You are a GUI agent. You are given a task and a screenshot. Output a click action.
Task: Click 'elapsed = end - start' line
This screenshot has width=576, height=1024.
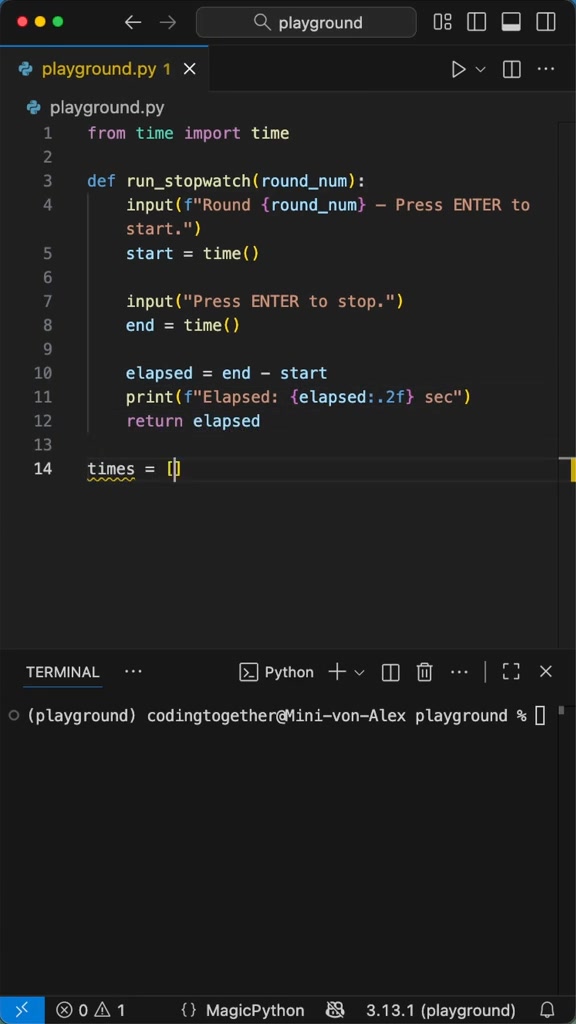tap(227, 373)
